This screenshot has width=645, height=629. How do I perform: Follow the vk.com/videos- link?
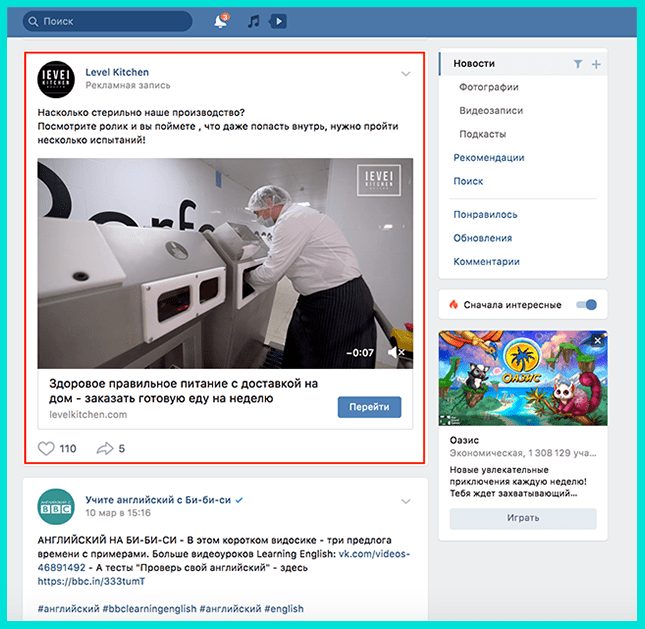(x=374, y=554)
